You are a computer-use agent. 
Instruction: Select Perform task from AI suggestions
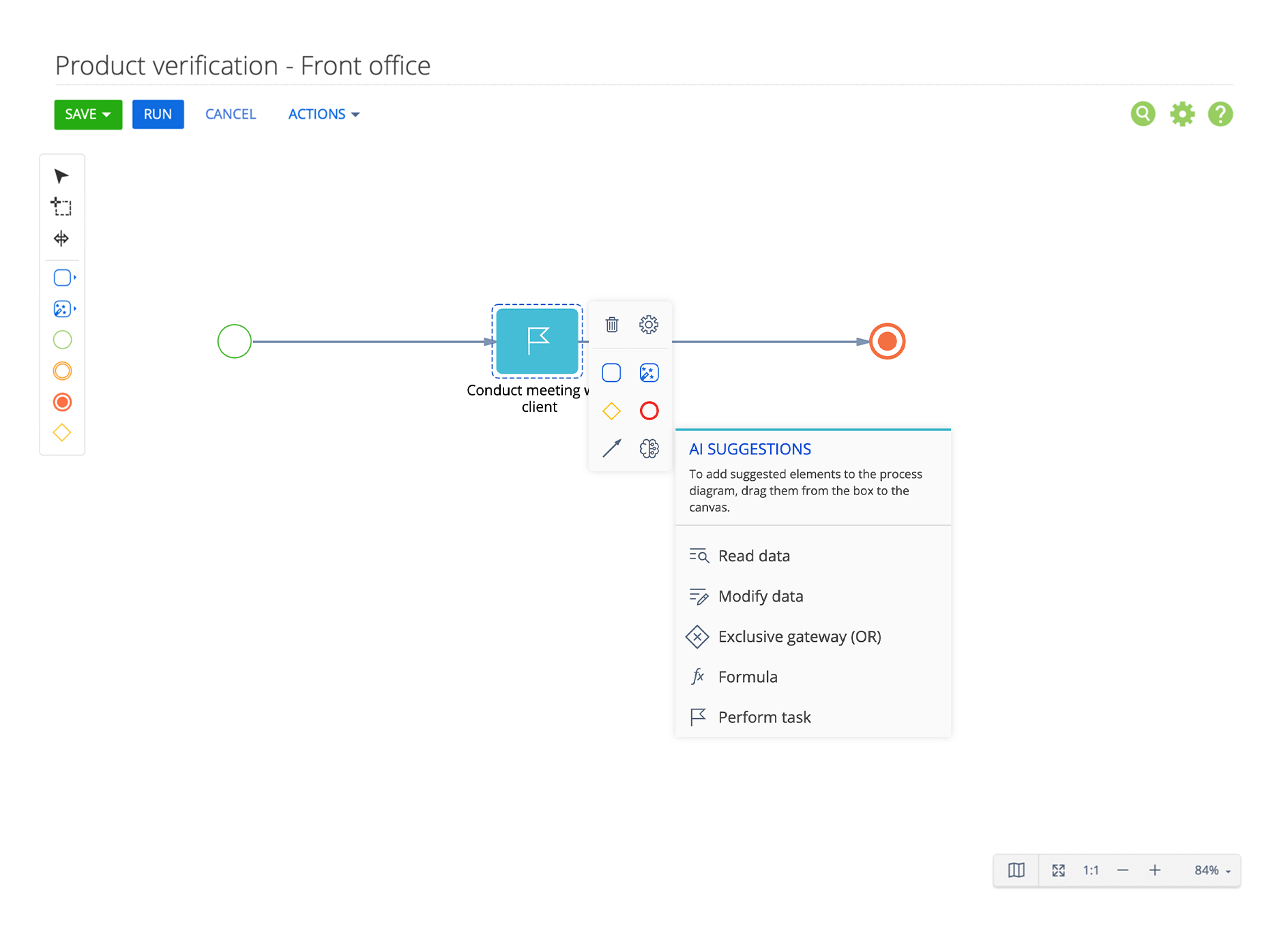click(764, 717)
